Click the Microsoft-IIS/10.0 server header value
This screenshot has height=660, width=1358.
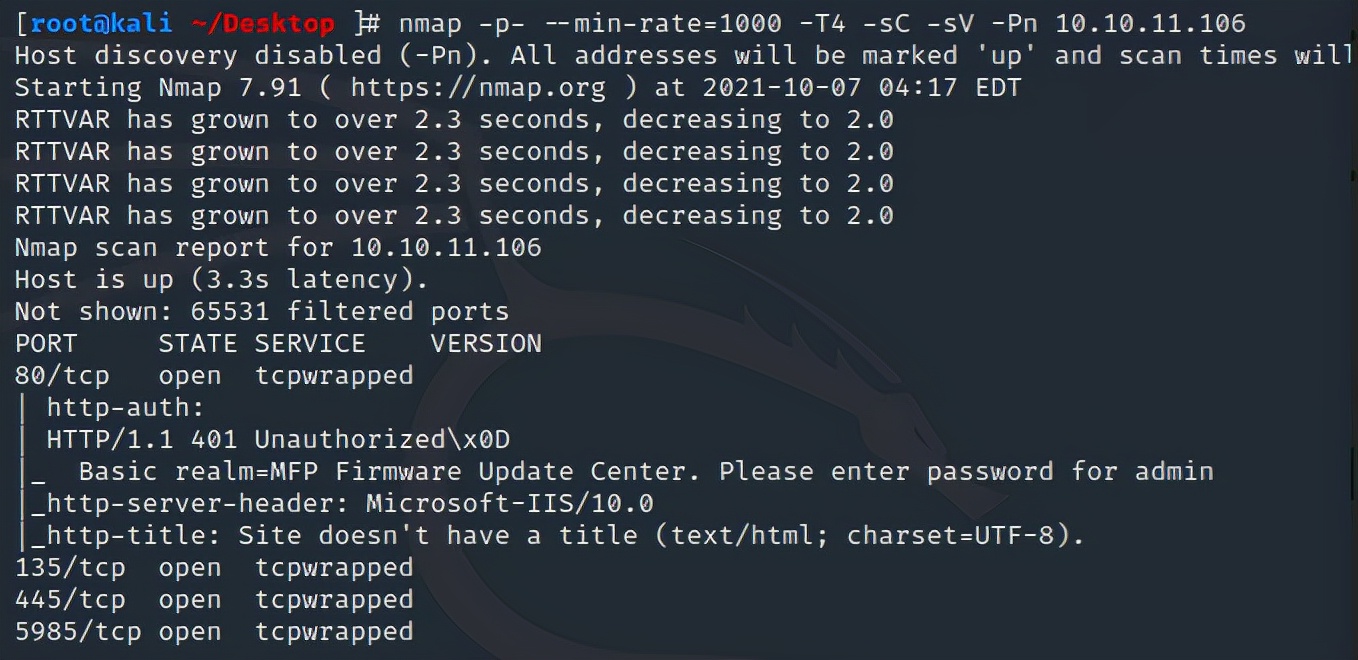point(510,503)
